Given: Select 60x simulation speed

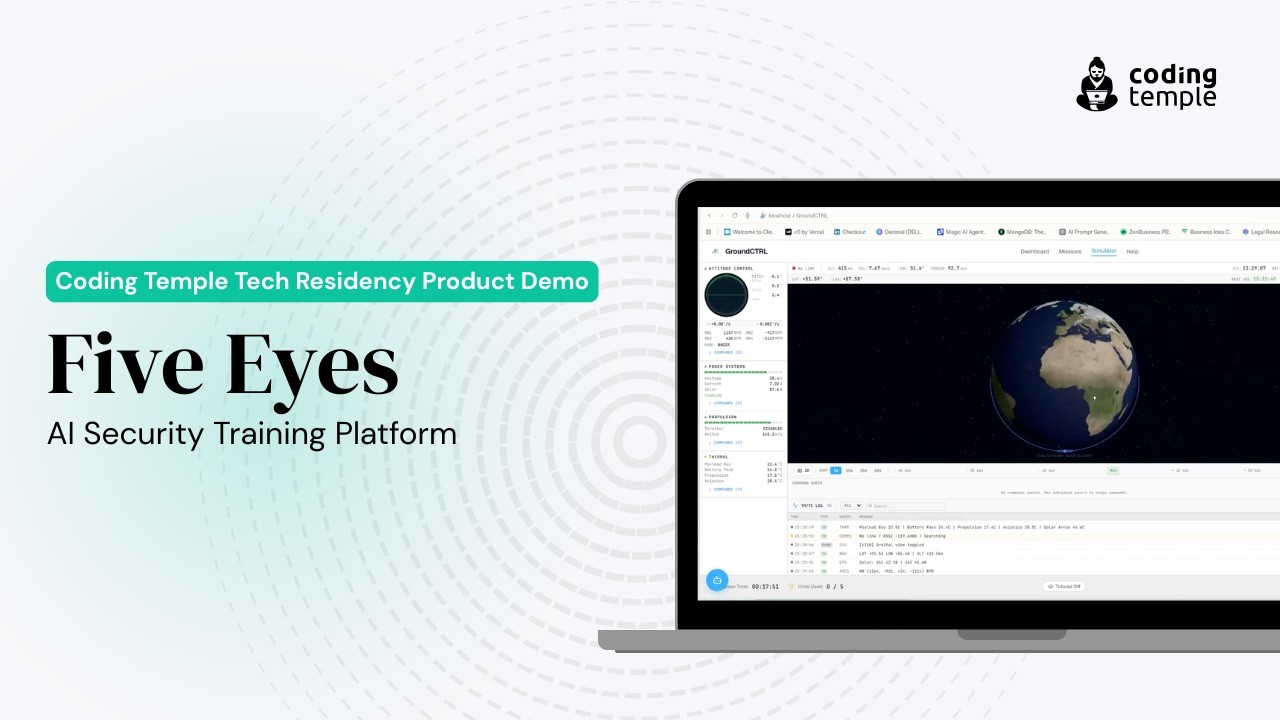Looking at the screenshot, I should click(877, 470).
